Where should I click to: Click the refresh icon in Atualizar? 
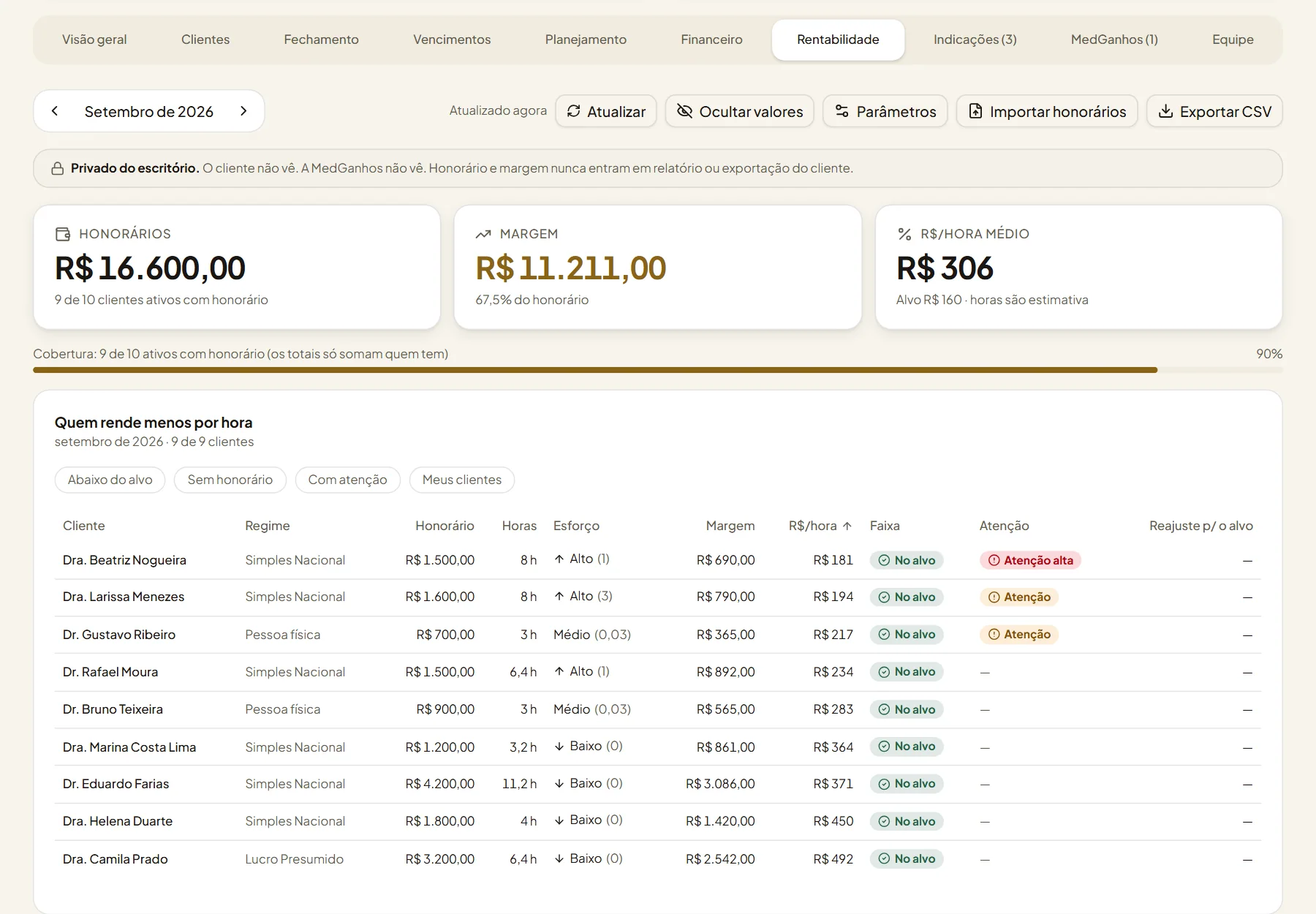pyautogui.click(x=574, y=111)
